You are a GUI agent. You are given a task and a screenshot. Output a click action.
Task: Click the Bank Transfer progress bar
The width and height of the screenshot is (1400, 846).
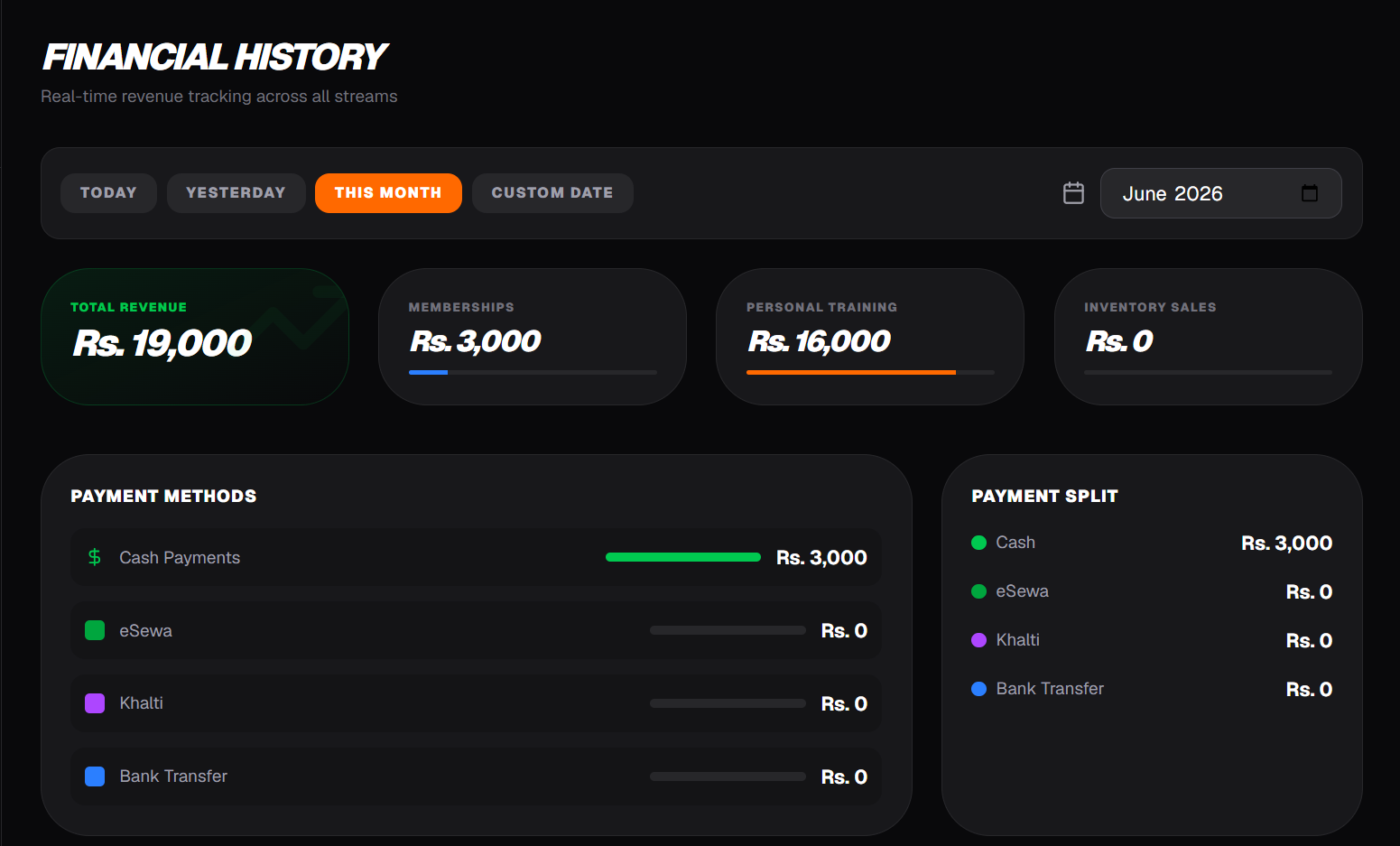click(x=728, y=776)
